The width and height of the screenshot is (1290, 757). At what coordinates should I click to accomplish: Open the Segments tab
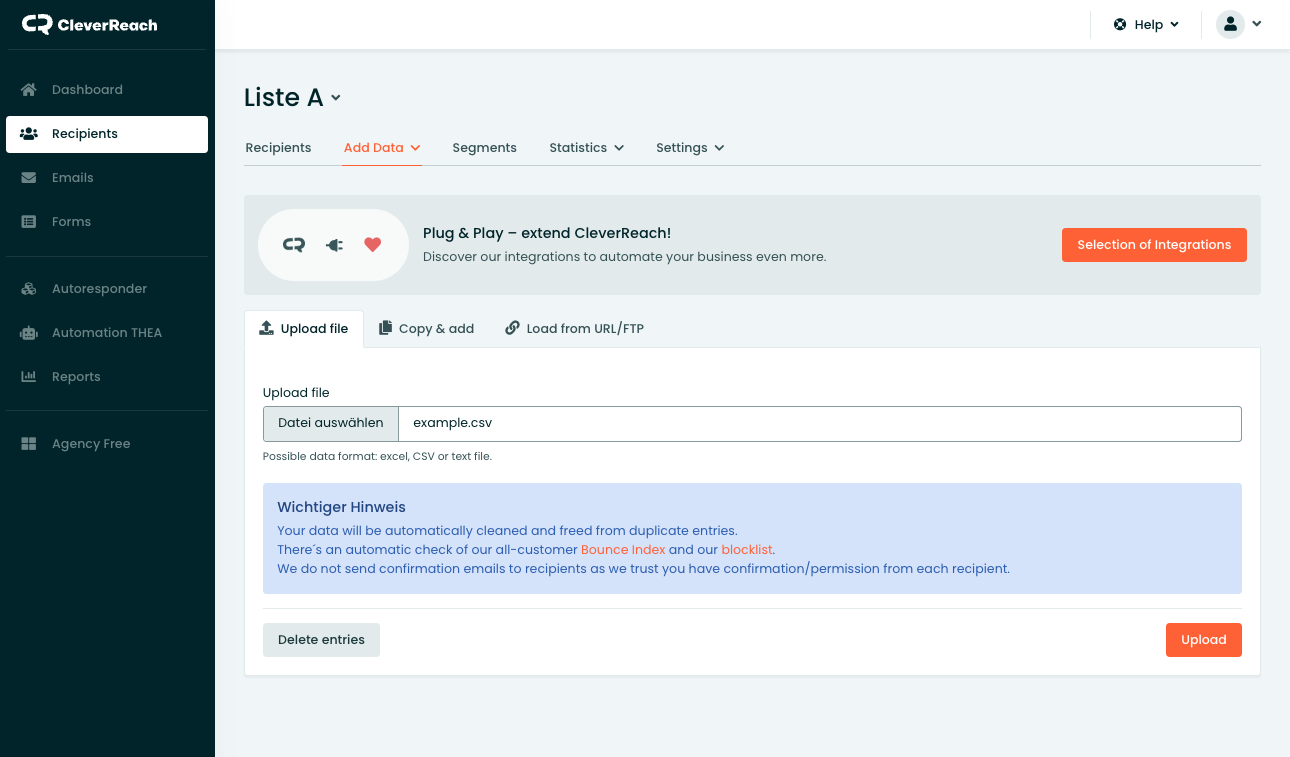click(484, 147)
